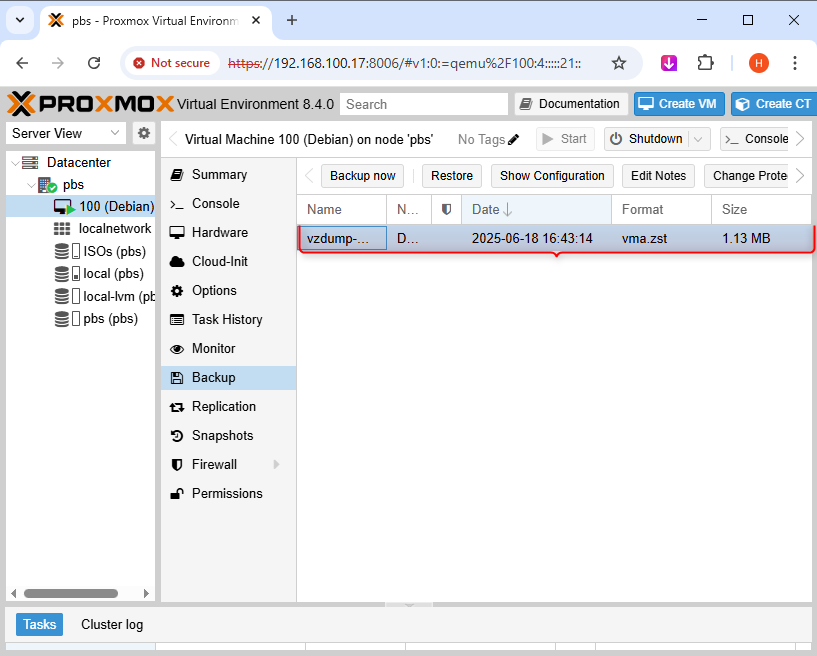Open the Chrome three-dot menu
This screenshot has width=817, height=656.
(x=795, y=63)
